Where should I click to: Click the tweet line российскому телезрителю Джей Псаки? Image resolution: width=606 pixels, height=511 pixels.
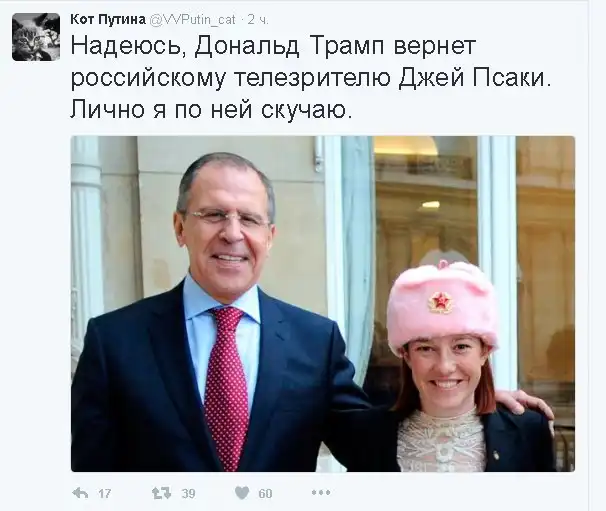pos(310,79)
